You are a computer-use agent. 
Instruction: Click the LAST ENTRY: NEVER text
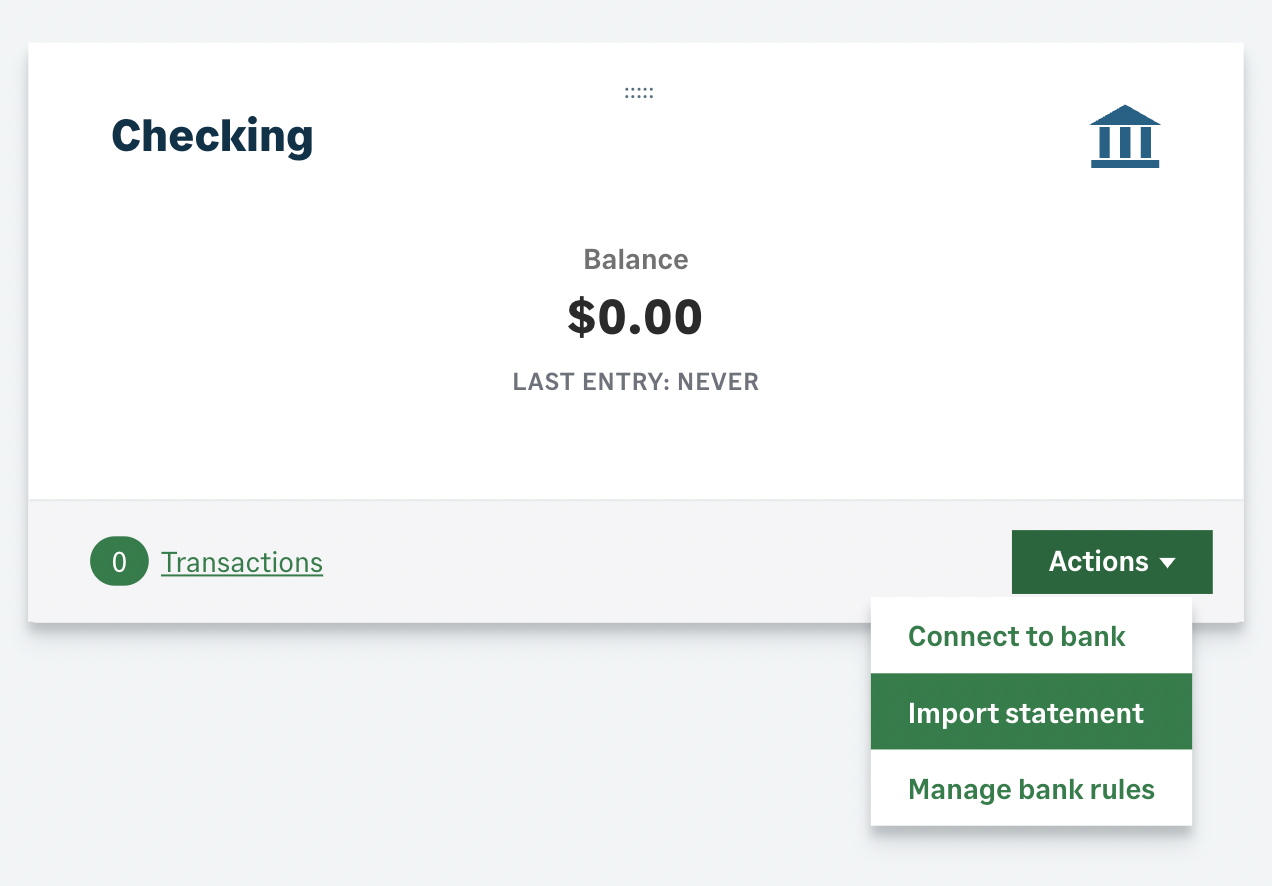[x=636, y=381]
